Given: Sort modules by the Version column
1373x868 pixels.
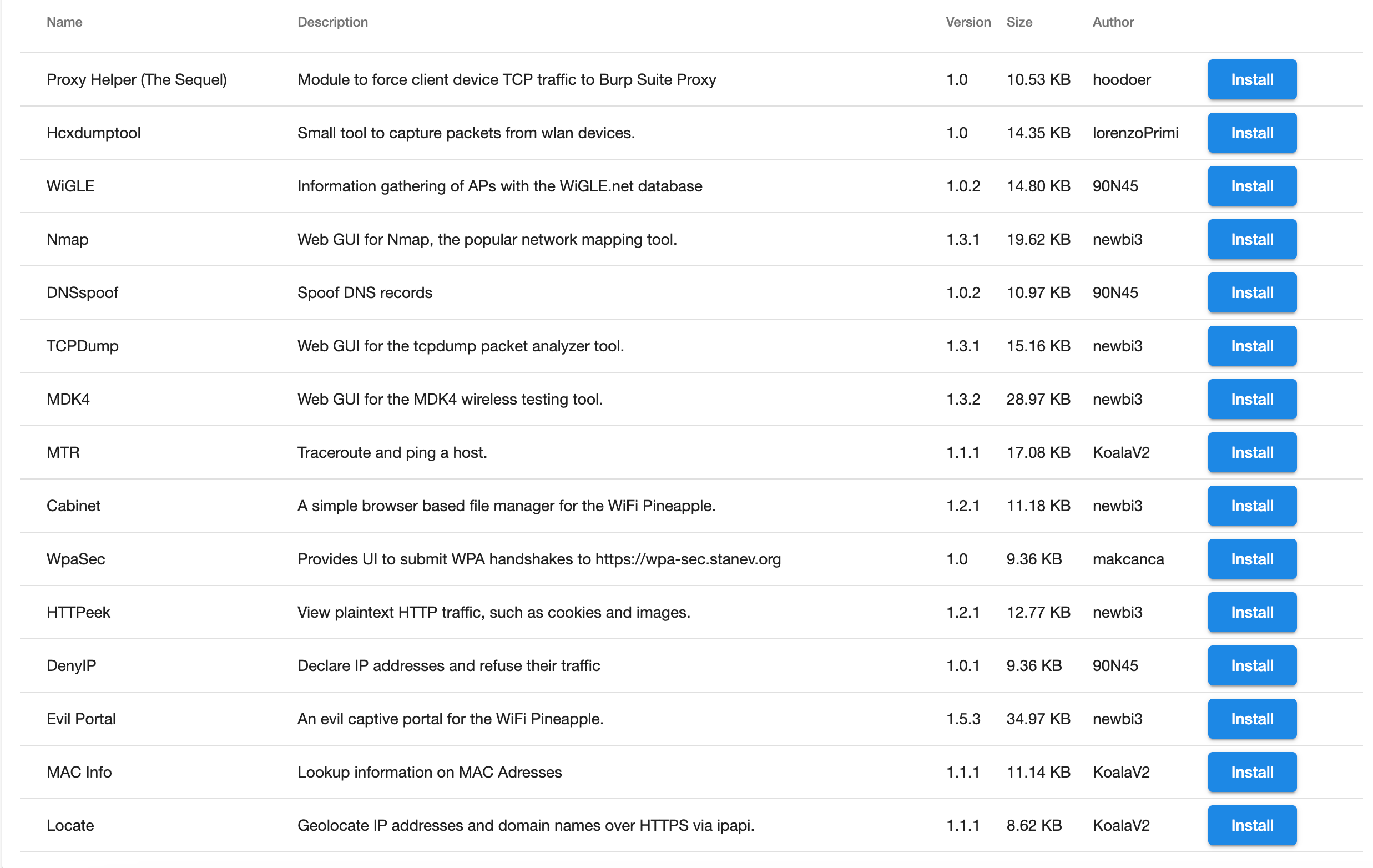Looking at the screenshot, I should coord(968,22).
